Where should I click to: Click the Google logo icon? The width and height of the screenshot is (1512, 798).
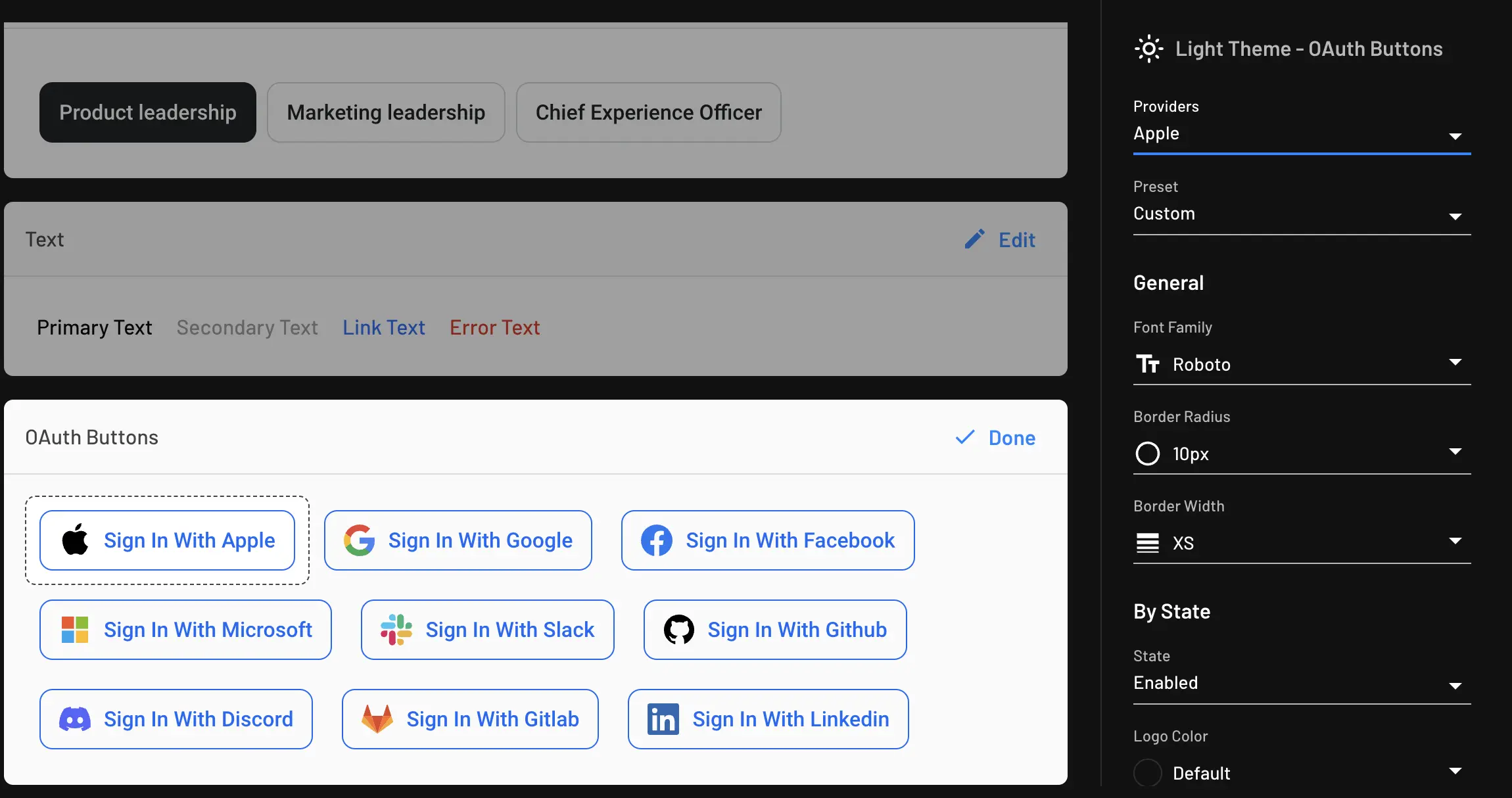pyautogui.click(x=358, y=540)
